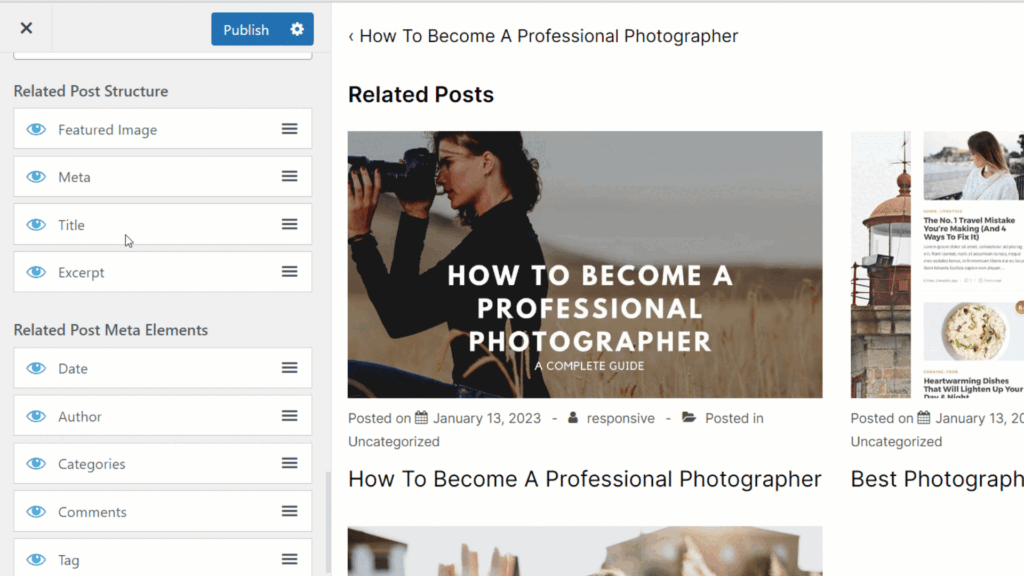Click drag handle icon for Featured Image
The width and height of the screenshot is (1024, 576).
coord(289,129)
